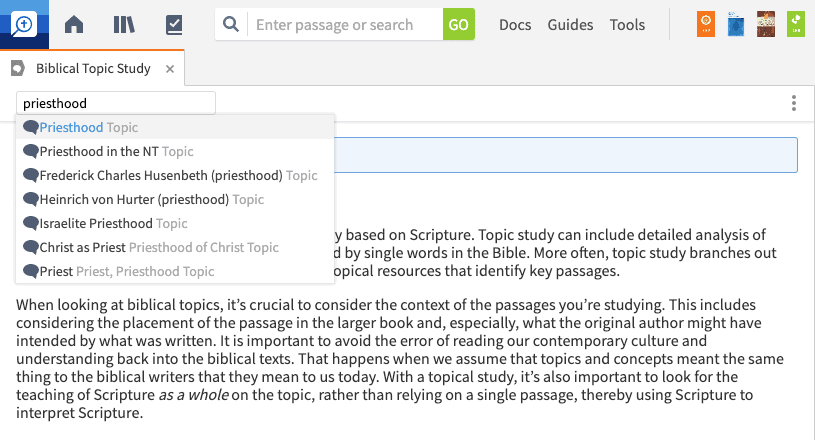Open the Docs menu
The height and width of the screenshot is (440, 815).
515,25
